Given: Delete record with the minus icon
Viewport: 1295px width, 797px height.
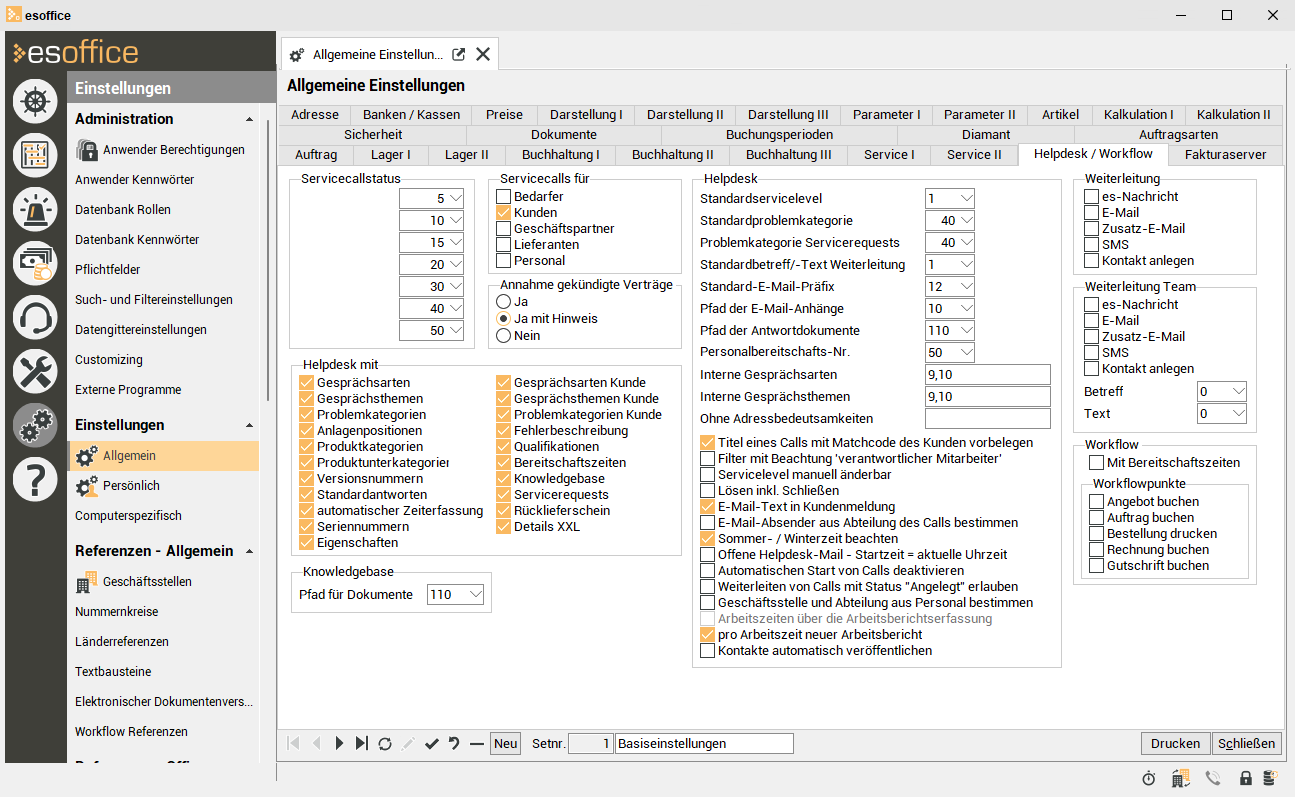Looking at the screenshot, I should (477, 743).
